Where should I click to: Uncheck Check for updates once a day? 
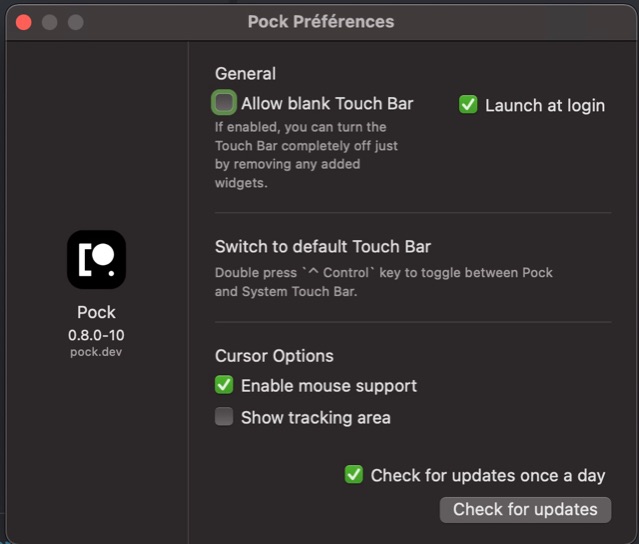point(354,475)
